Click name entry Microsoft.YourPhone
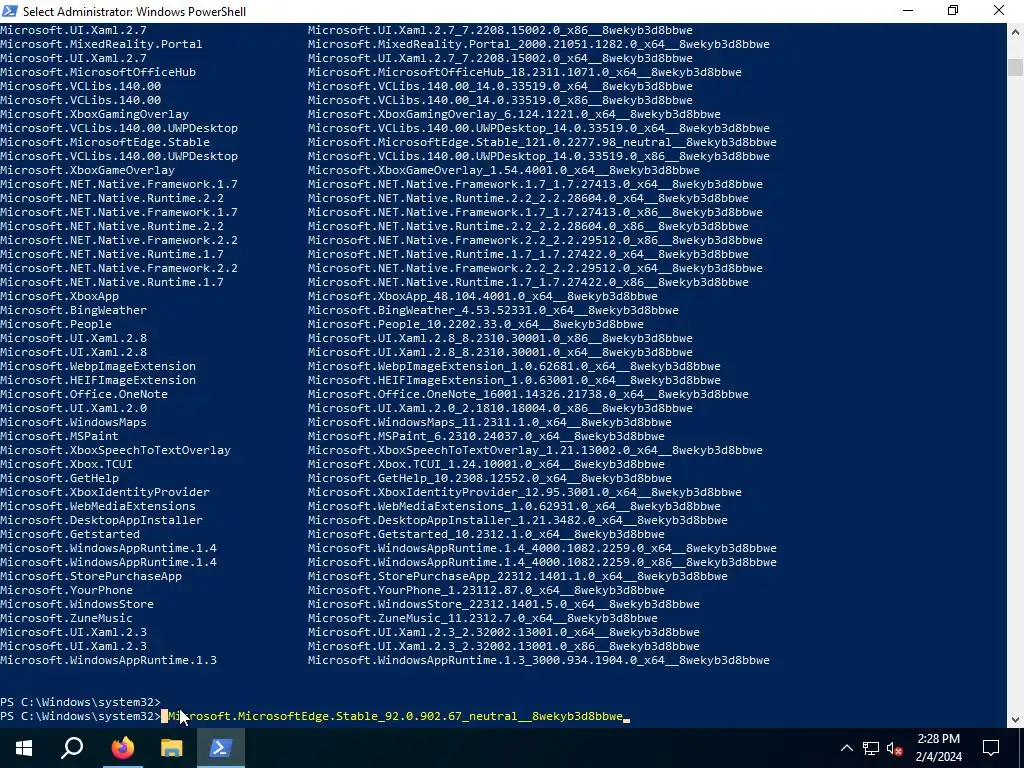Viewport: 1024px width, 768px height. point(67,590)
